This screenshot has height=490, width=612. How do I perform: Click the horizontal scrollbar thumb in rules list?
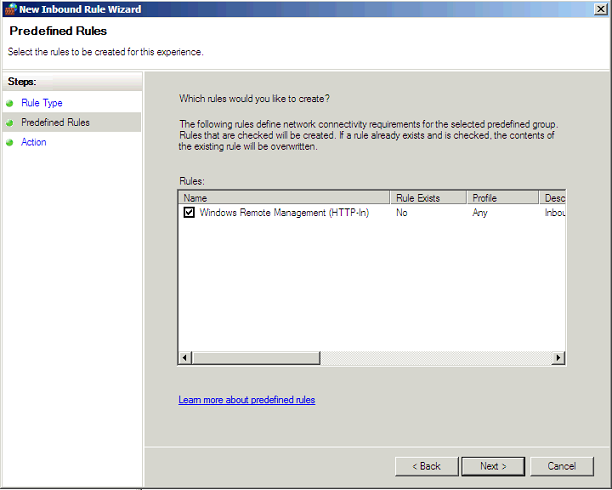(x=256, y=358)
